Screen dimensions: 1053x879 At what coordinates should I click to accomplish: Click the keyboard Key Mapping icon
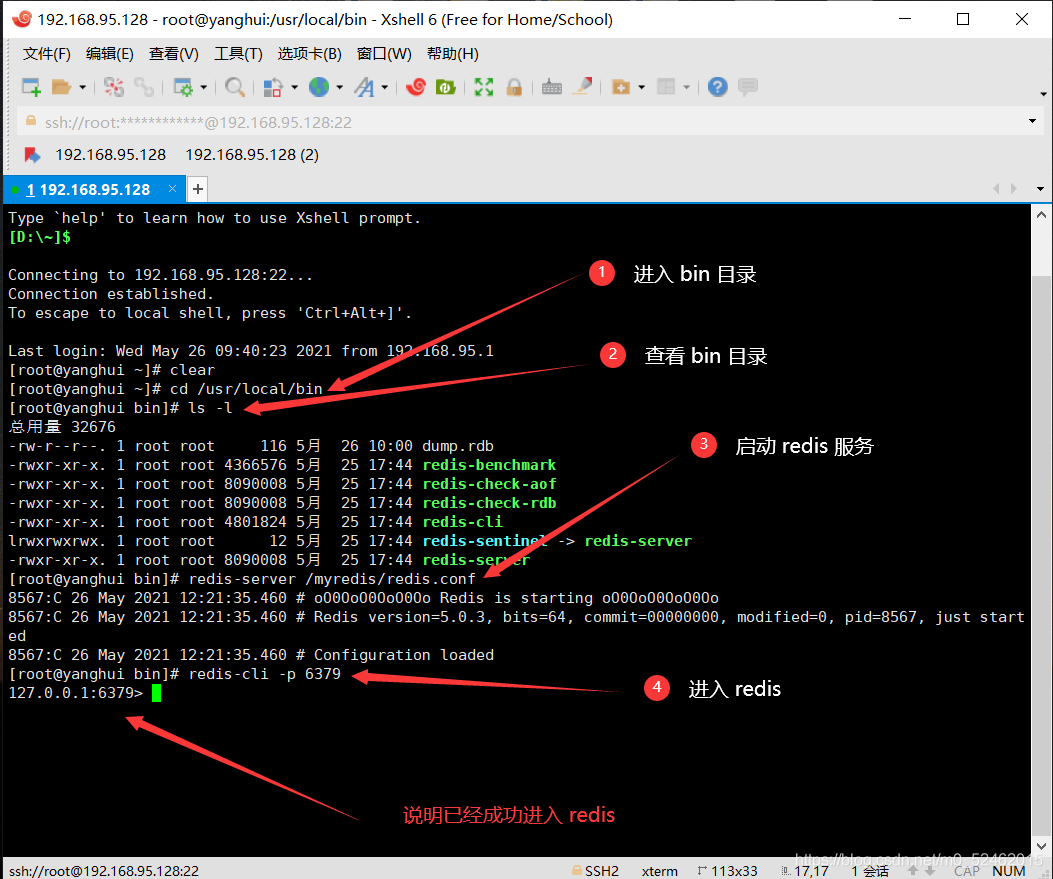coord(551,87)
